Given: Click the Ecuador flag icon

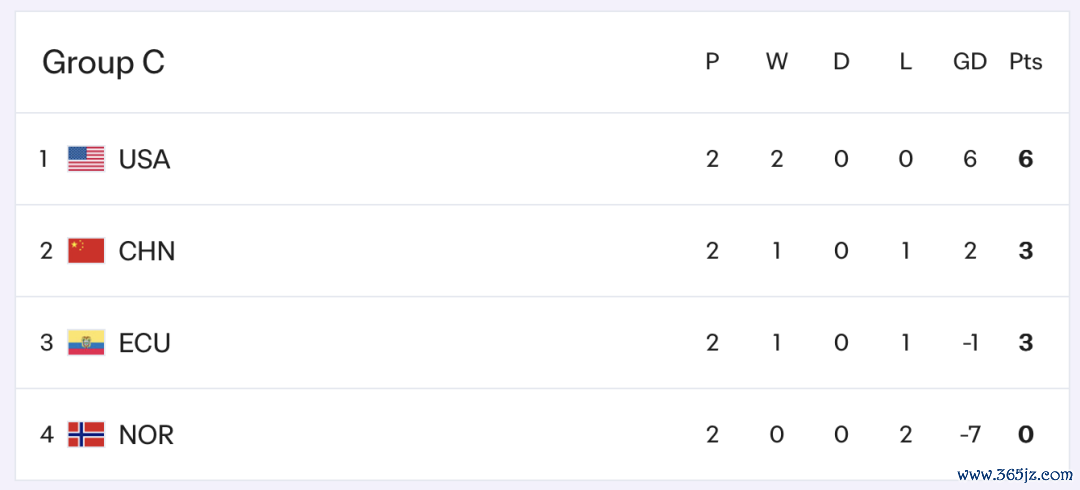Looking at the screenshot, I should [86, 343].
